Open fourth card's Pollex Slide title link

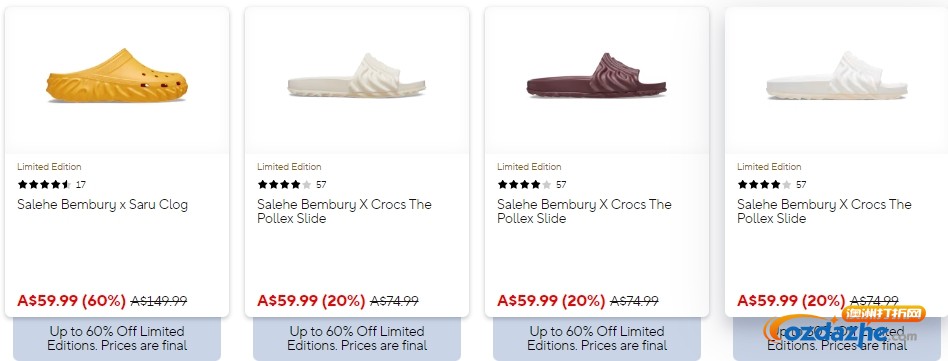point(824,211)
